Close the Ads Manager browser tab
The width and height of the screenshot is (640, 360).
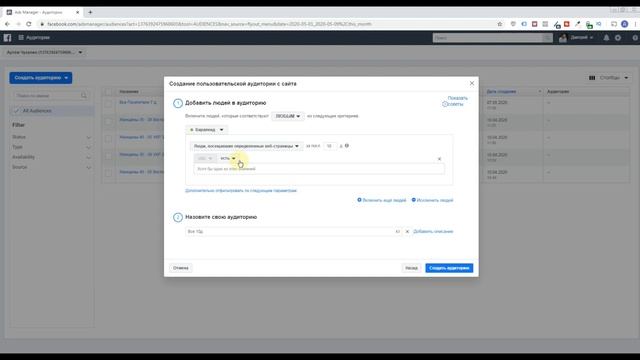[78, 12]
